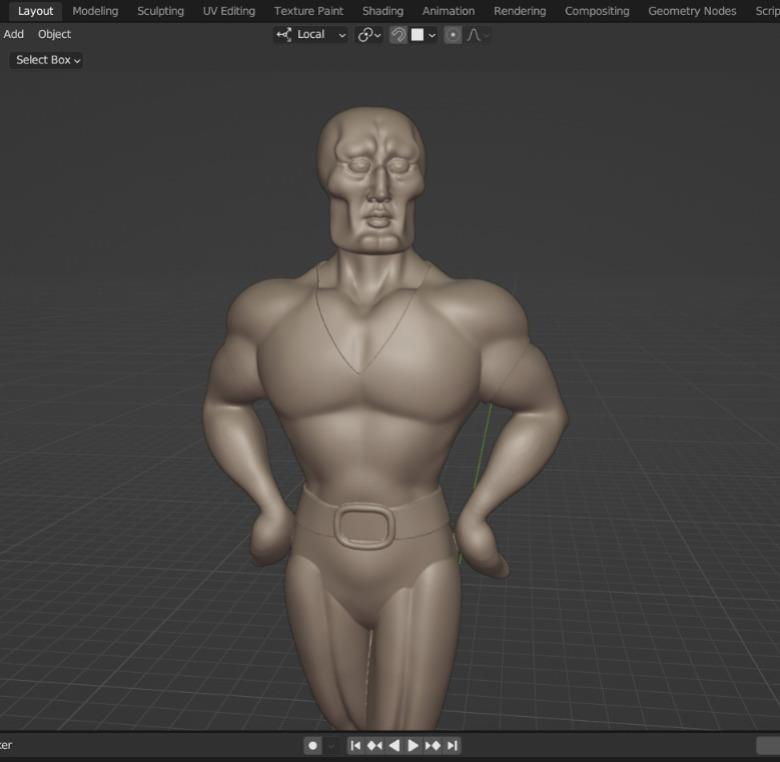Open the Compositing workspace tab
The width and height of the screenshot is (780, 762).
point(597,11)
